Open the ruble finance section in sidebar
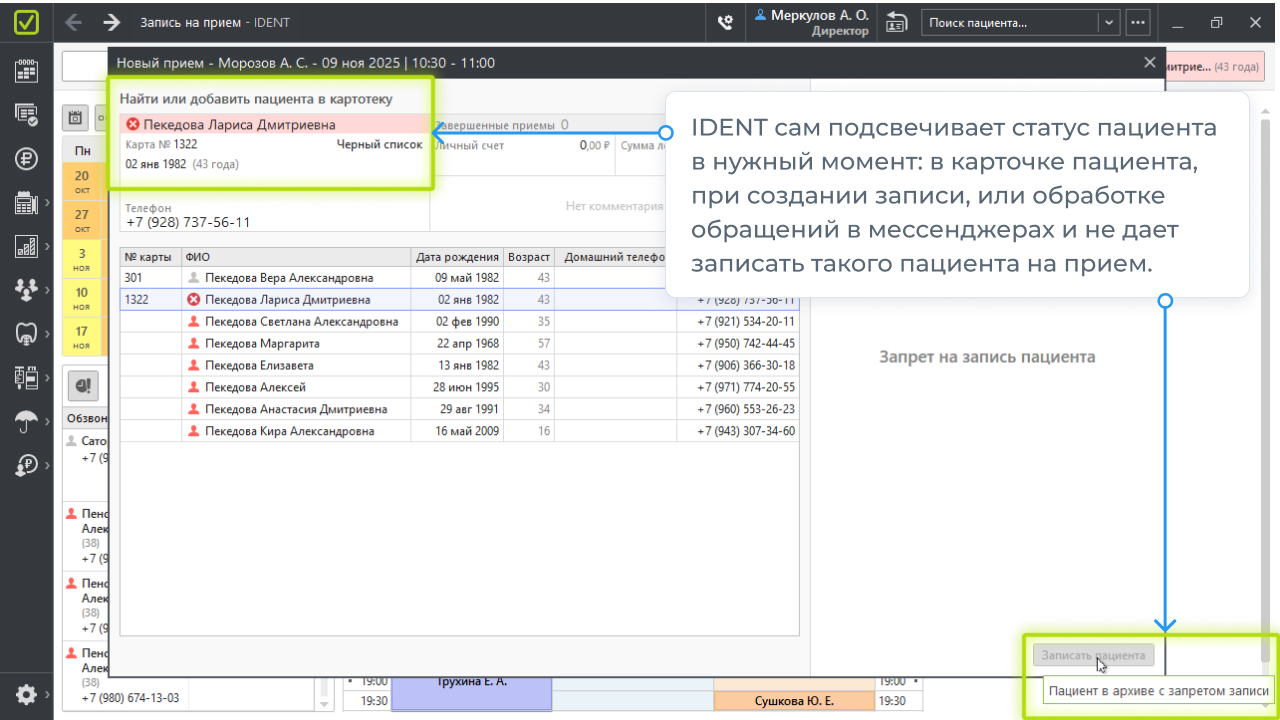The width and height of the screenshot is (1280, 720). point(26,158)
